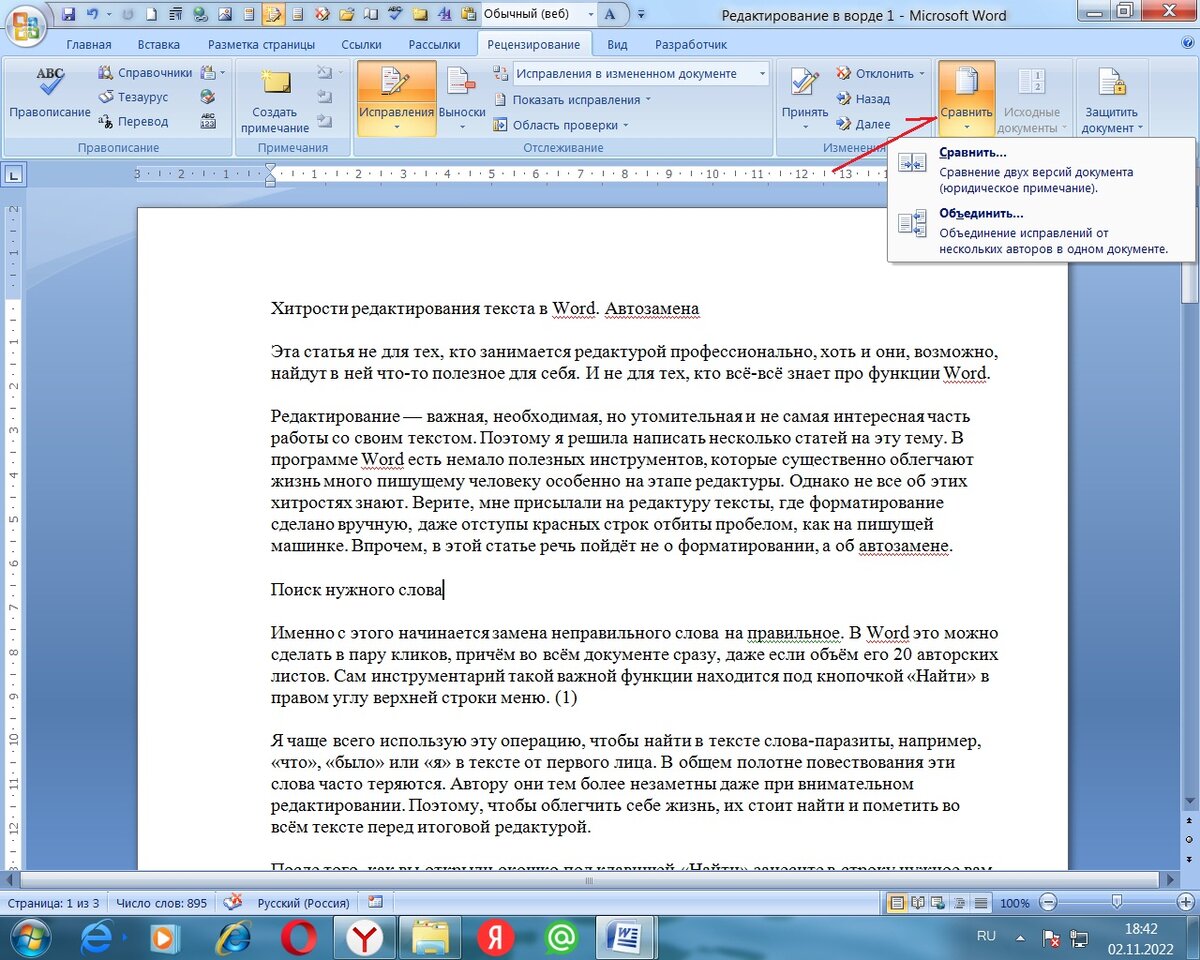Click Русский (Россия) language indicator
The width and height of the screenshot is (1200, 960).
pyautogui.click(x=304, y=903)
